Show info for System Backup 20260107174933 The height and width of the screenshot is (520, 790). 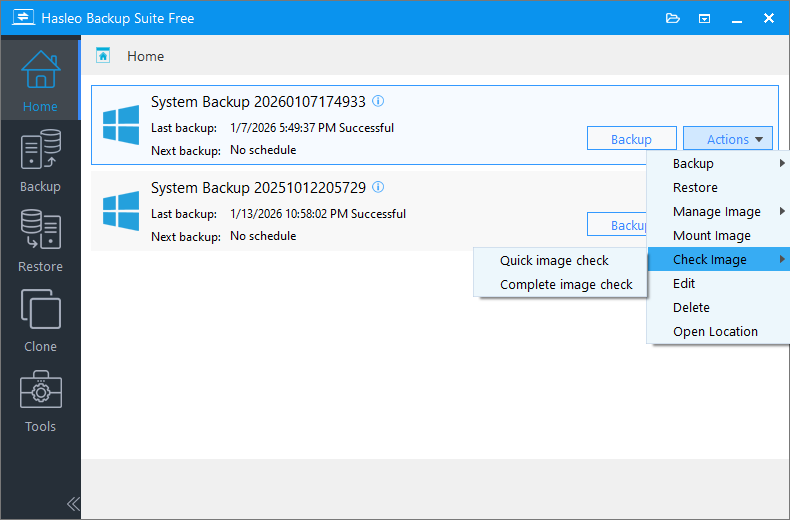tap(378, 101)
